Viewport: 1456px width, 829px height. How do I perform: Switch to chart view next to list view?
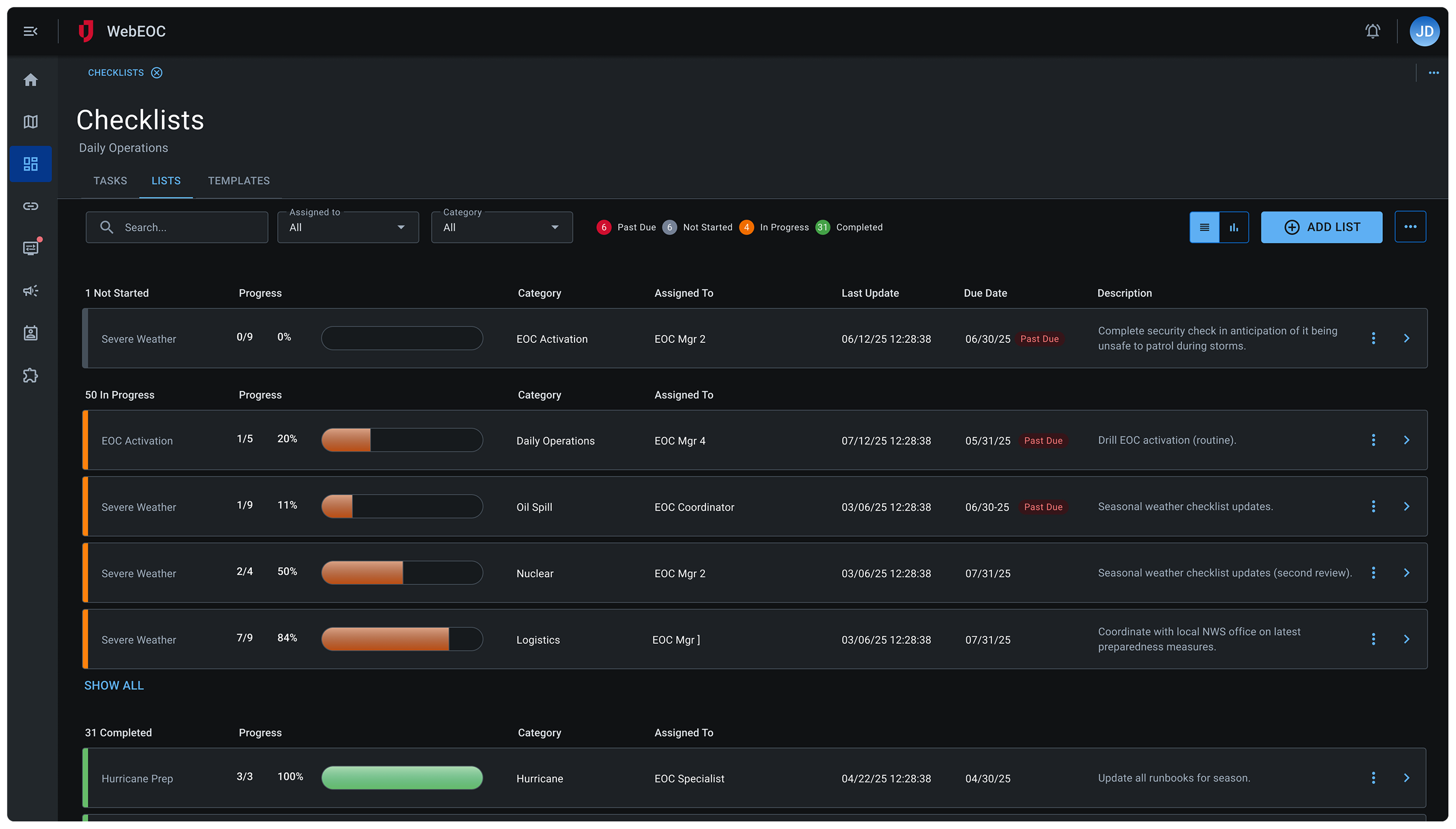(1234, 227)
